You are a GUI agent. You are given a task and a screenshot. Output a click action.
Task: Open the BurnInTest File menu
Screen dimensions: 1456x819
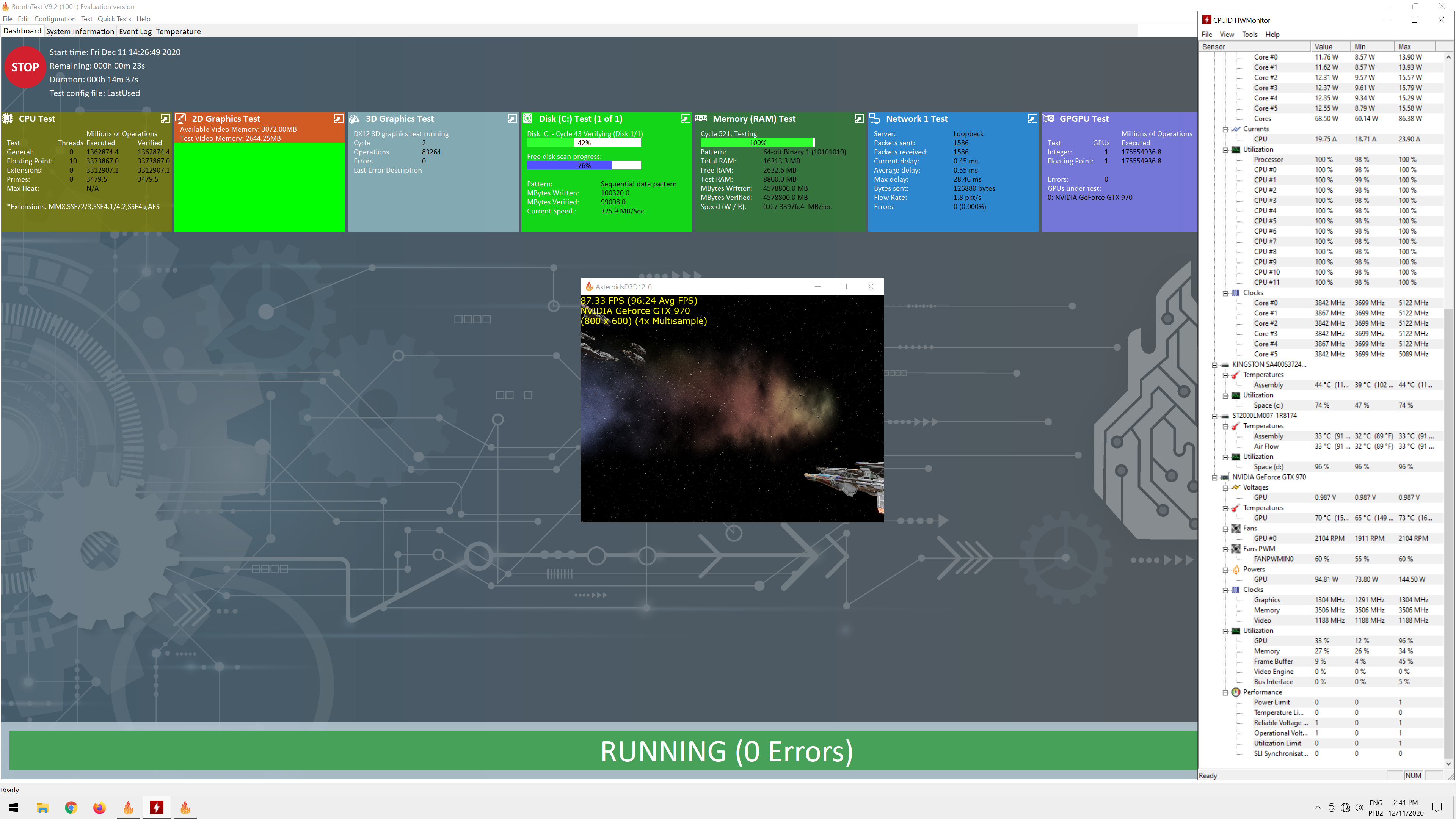[x=7, y=19]
